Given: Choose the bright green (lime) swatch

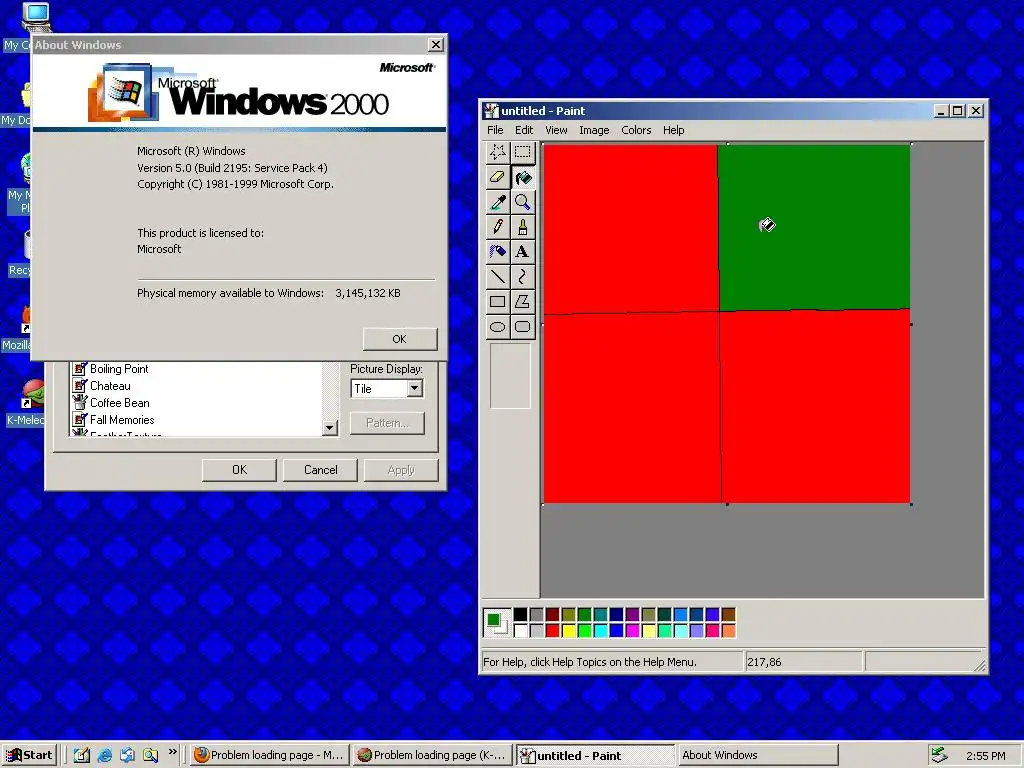Looking at the screenshot, I should click(584, 630).
